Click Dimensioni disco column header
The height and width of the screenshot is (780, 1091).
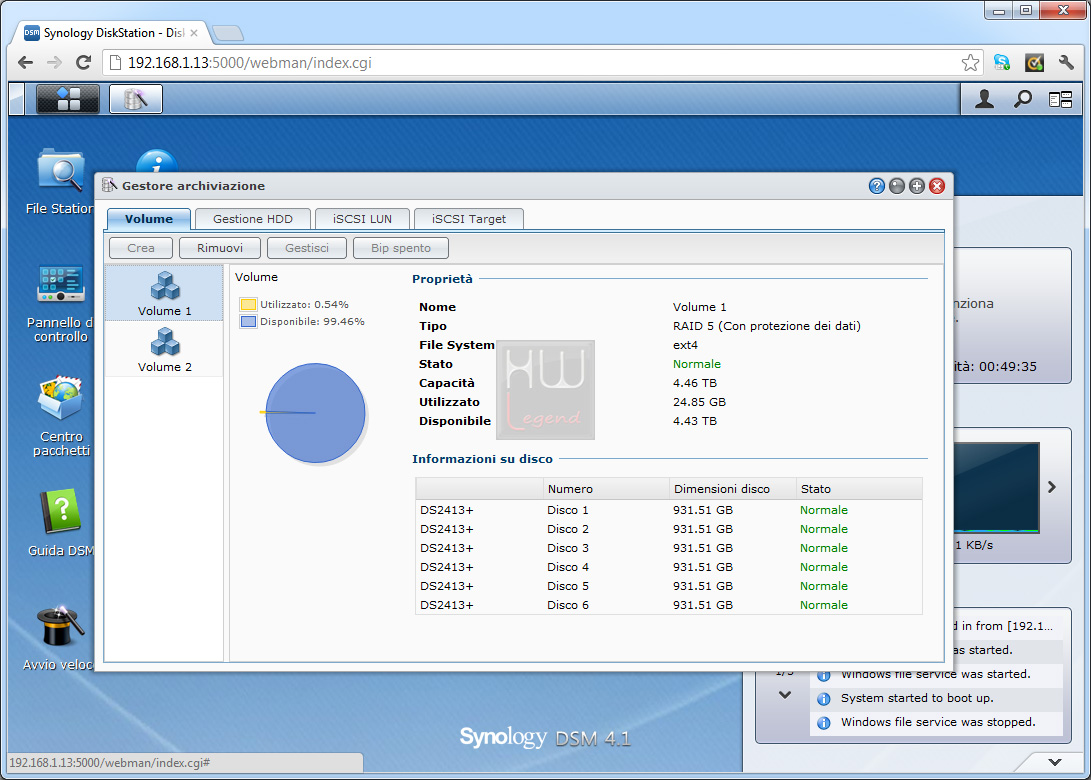pos(733,488)
